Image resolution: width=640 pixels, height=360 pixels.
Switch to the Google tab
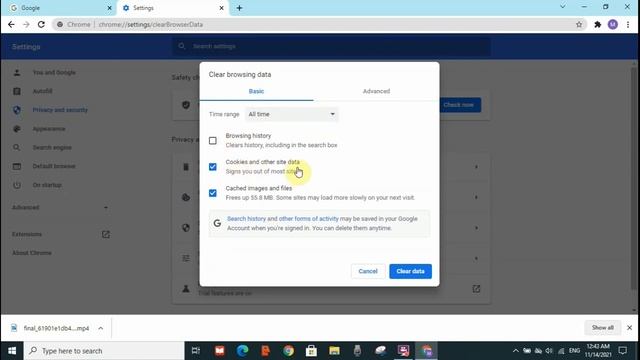58,8
